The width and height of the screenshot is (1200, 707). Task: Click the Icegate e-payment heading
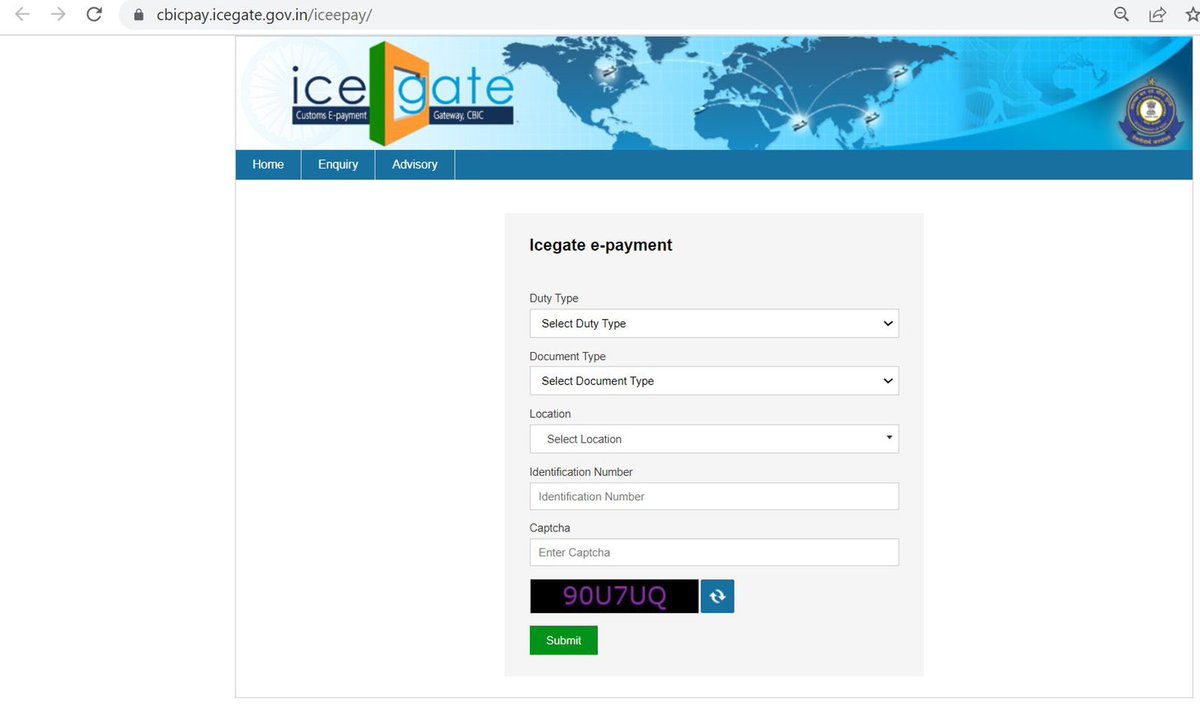[601, 245]
